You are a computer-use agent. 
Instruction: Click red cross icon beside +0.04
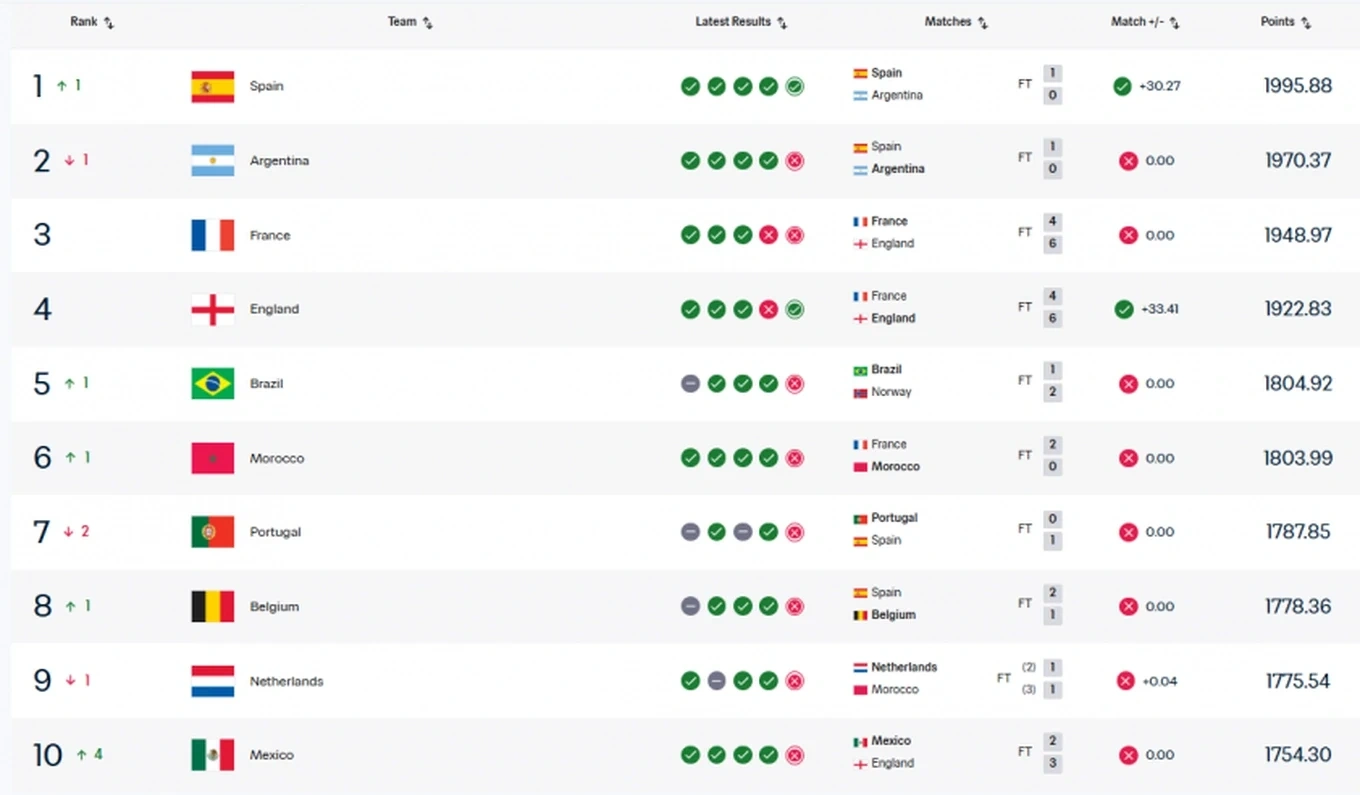(1125, 681)
